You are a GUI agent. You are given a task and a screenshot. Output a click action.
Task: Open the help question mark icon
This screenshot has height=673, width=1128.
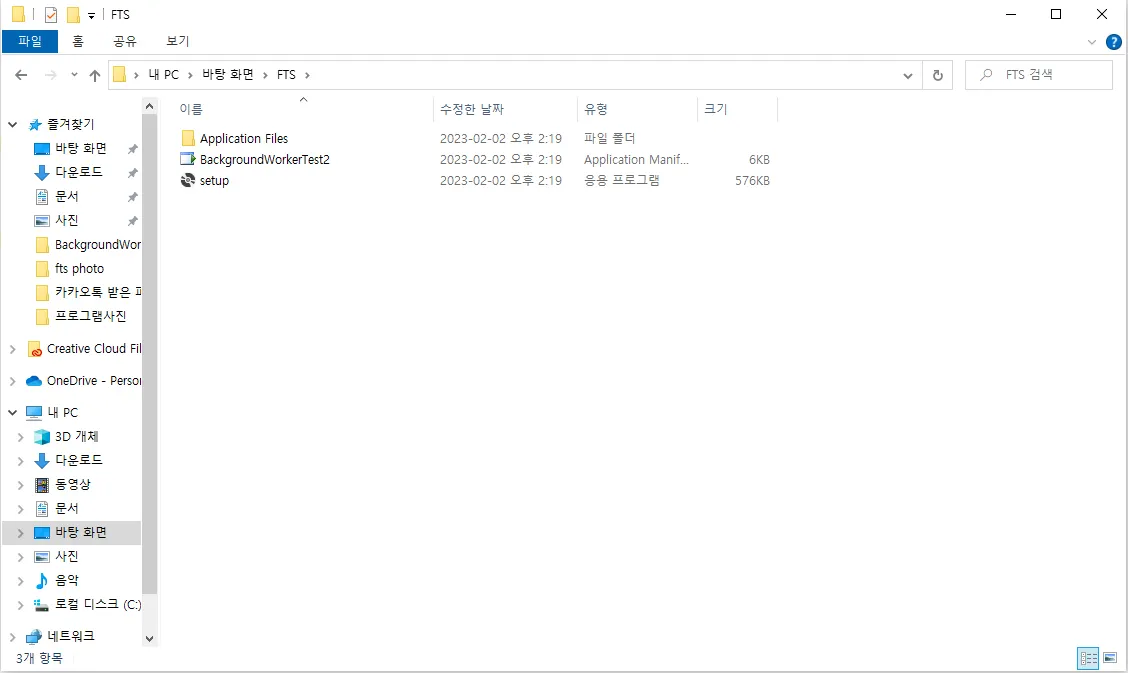click(1114, 42)
